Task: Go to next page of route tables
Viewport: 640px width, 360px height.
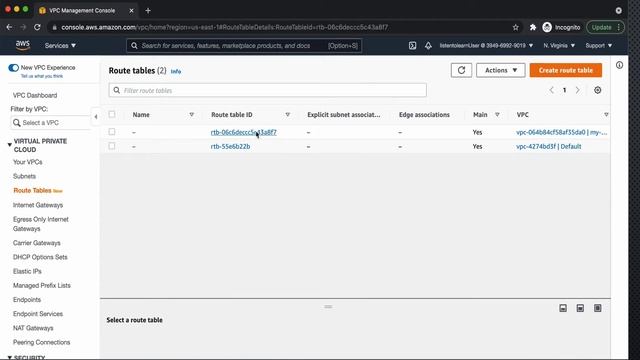Action: [x=578, y=90]
